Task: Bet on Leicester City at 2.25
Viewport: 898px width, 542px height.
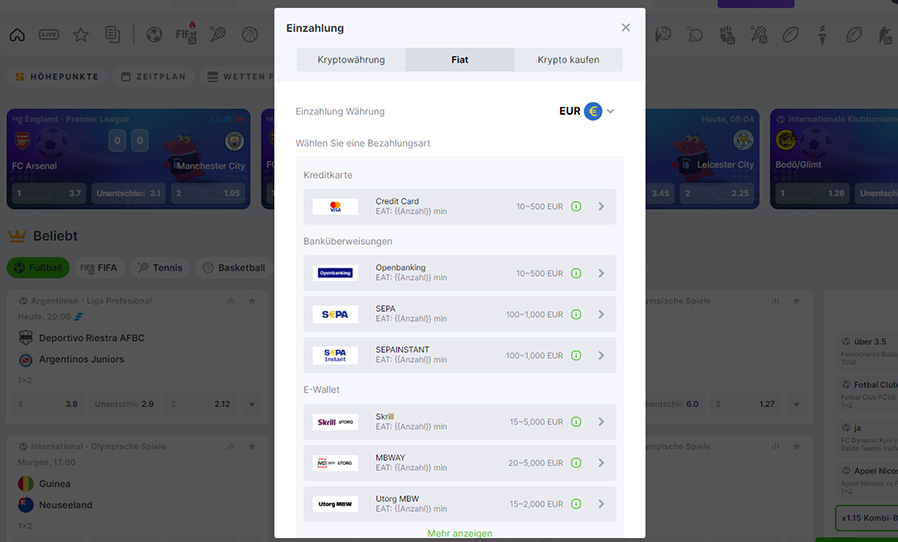Action: (717, 193)
